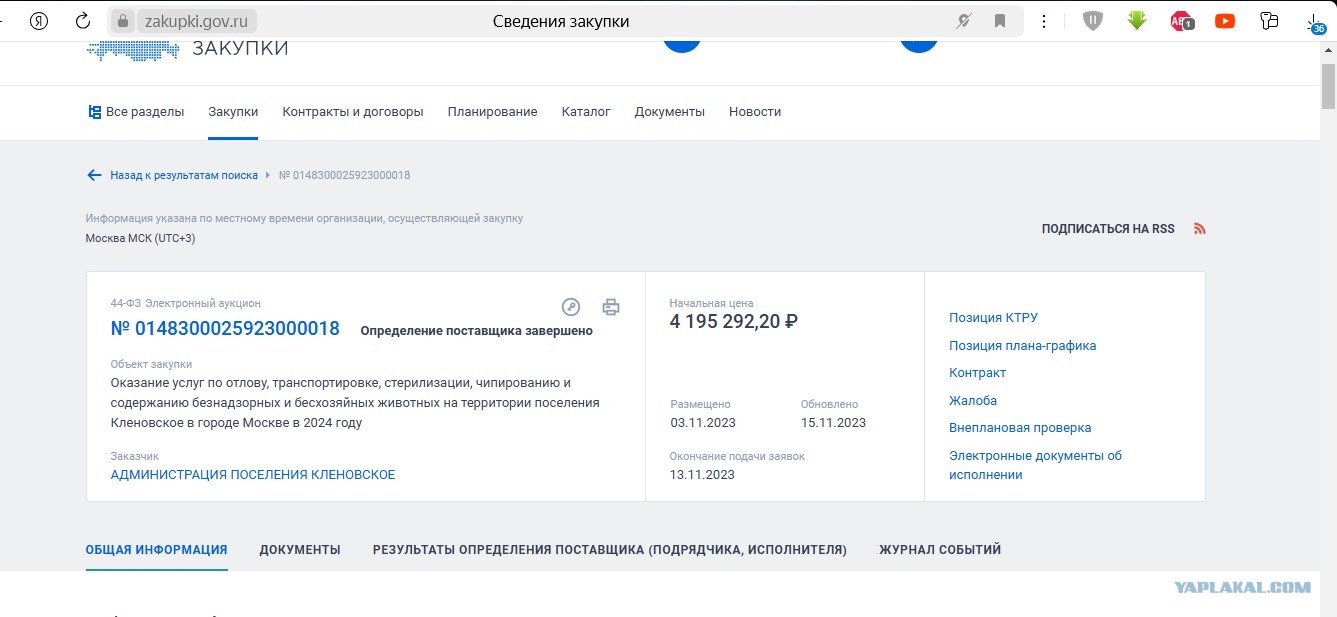1337x617 pixels.
Task: Open Все разделы sections menu icon
Action: (94, 112)
